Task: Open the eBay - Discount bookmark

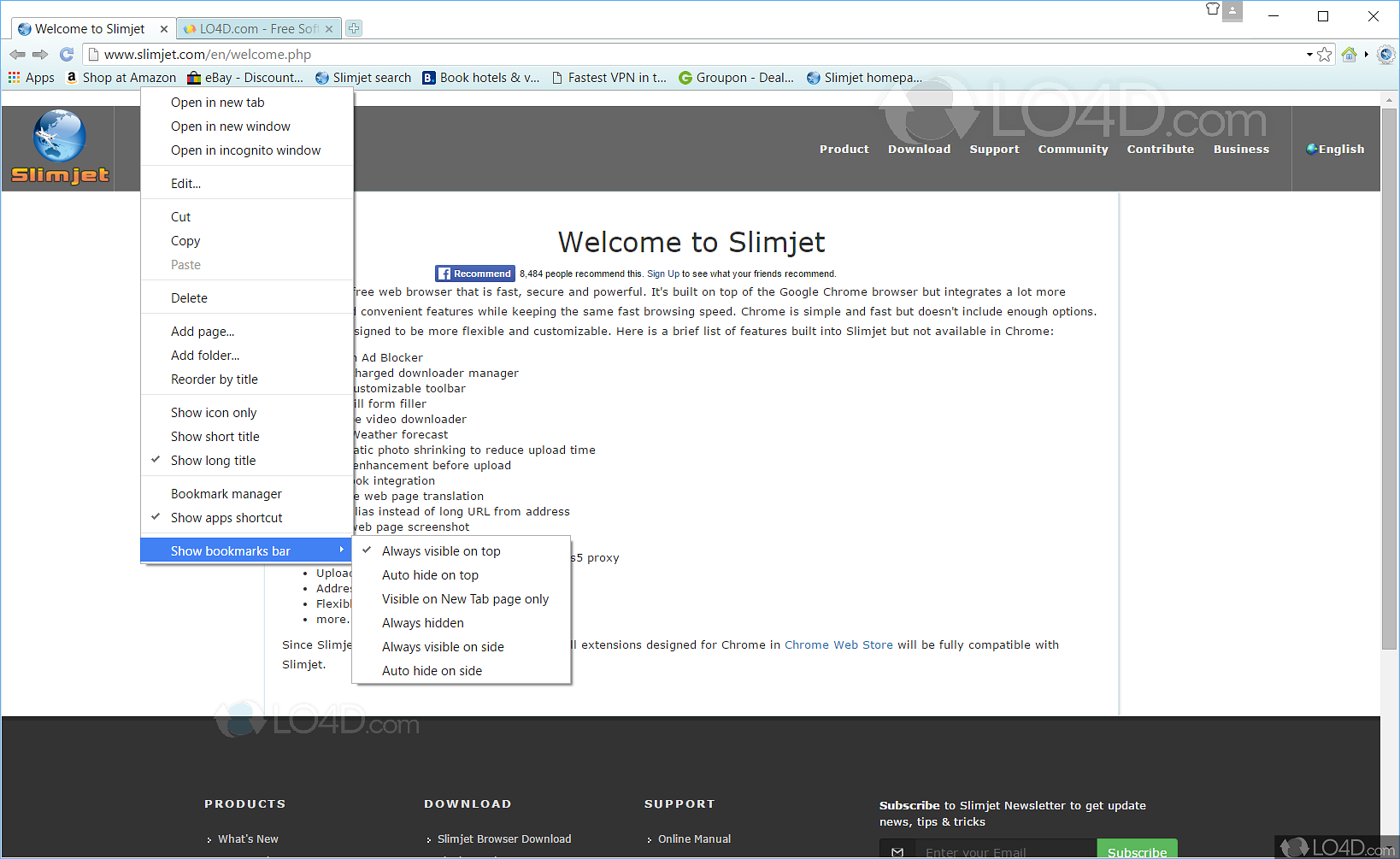Action: click(x=245, y=77)
